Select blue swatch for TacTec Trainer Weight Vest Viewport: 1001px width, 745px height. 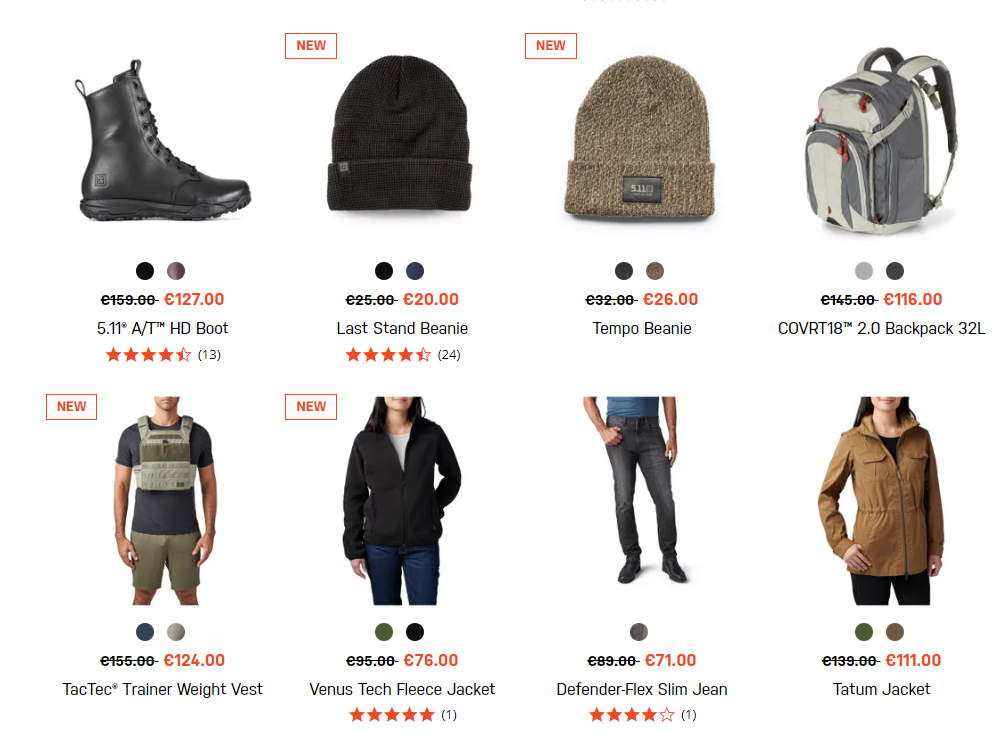click(145, 632)
